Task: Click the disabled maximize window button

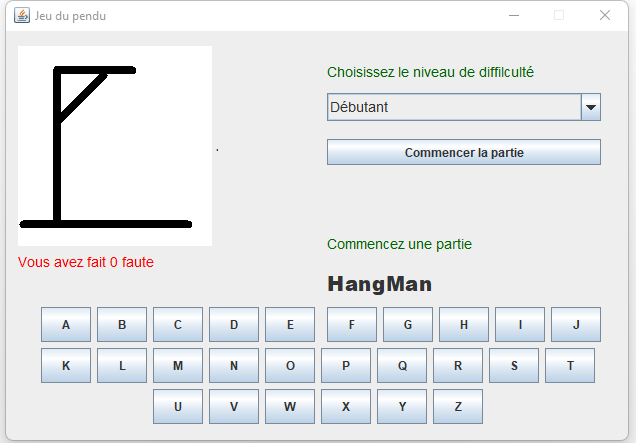Action: pyautogui.click(x=559, y=15)
